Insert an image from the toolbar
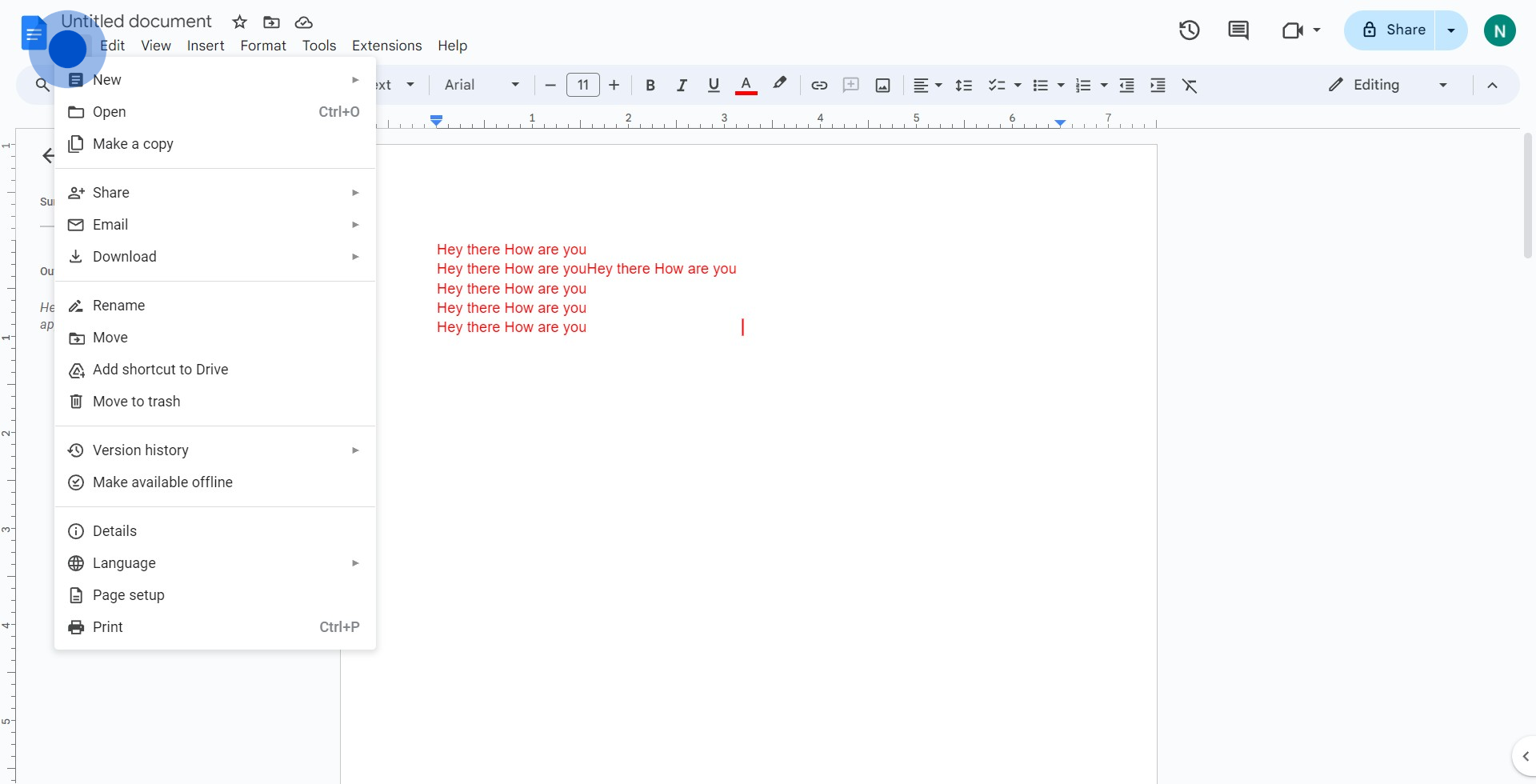The width and height of the screenshot is (1536, 784). [x=882, y=85]
